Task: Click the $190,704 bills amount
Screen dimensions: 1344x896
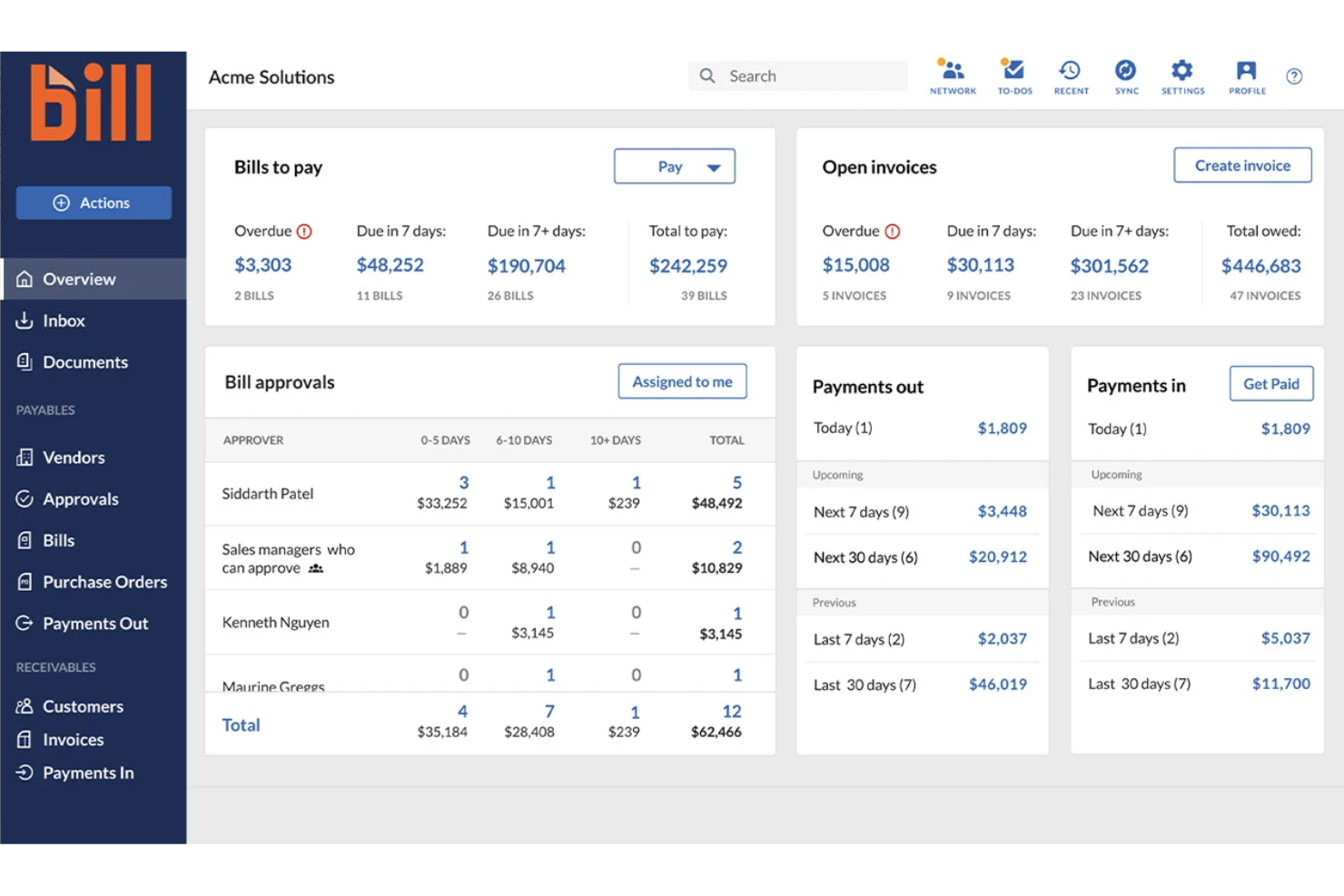Action: (527, 266)
